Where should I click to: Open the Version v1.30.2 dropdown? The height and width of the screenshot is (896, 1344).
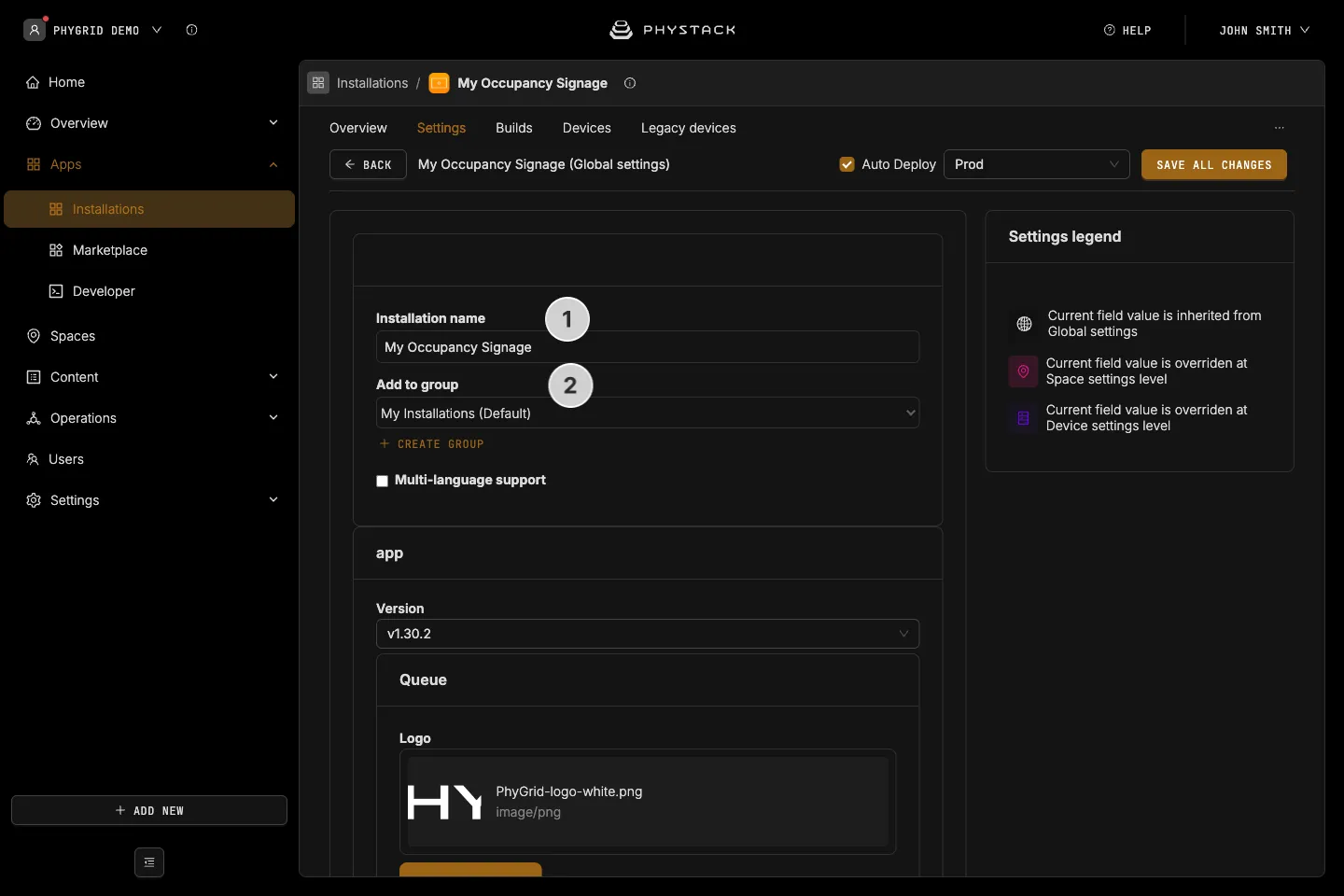pyautogui.click(x=648, y=634)
